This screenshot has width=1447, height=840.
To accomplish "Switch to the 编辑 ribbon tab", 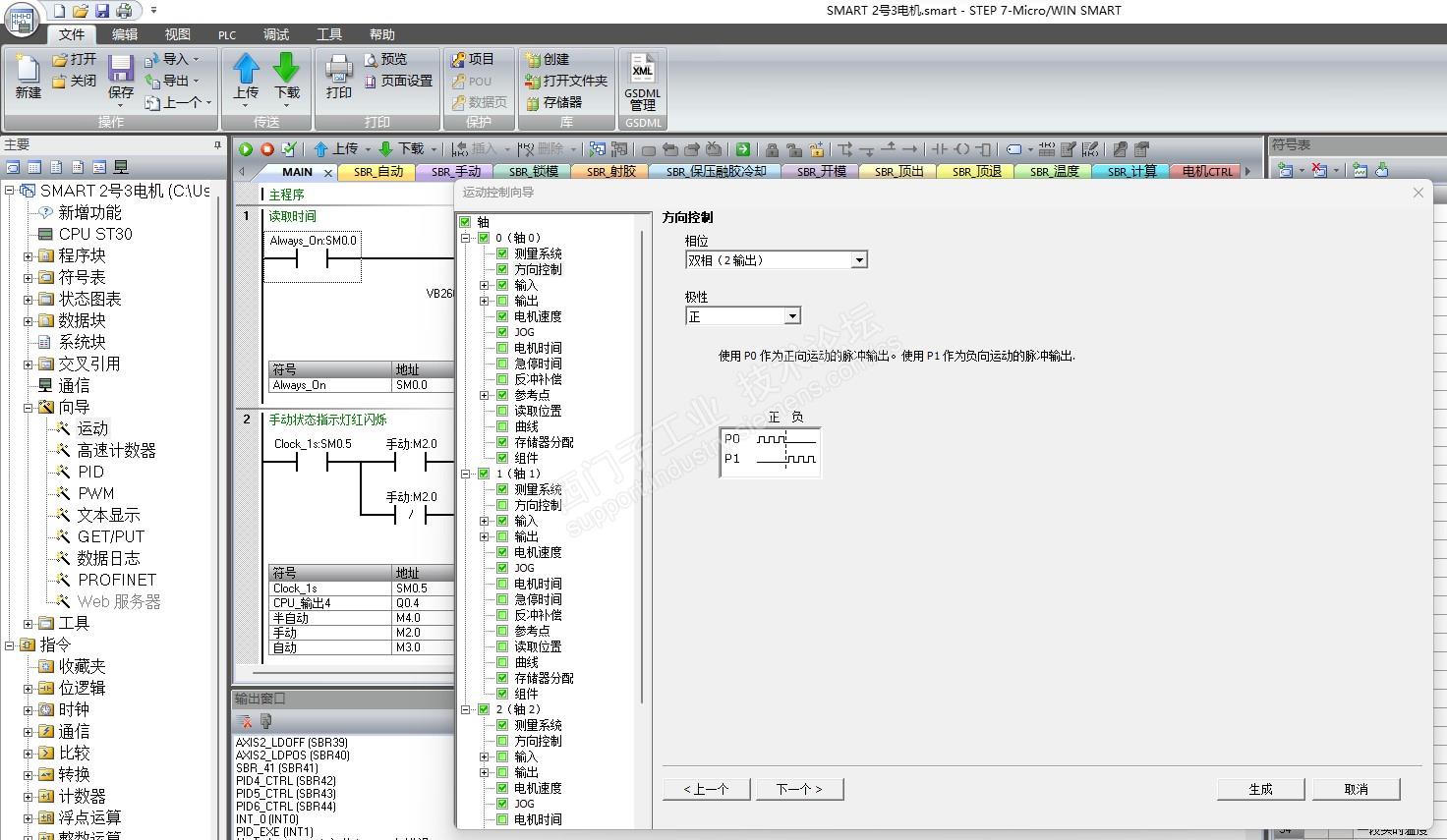I will [x=125, y=34].
